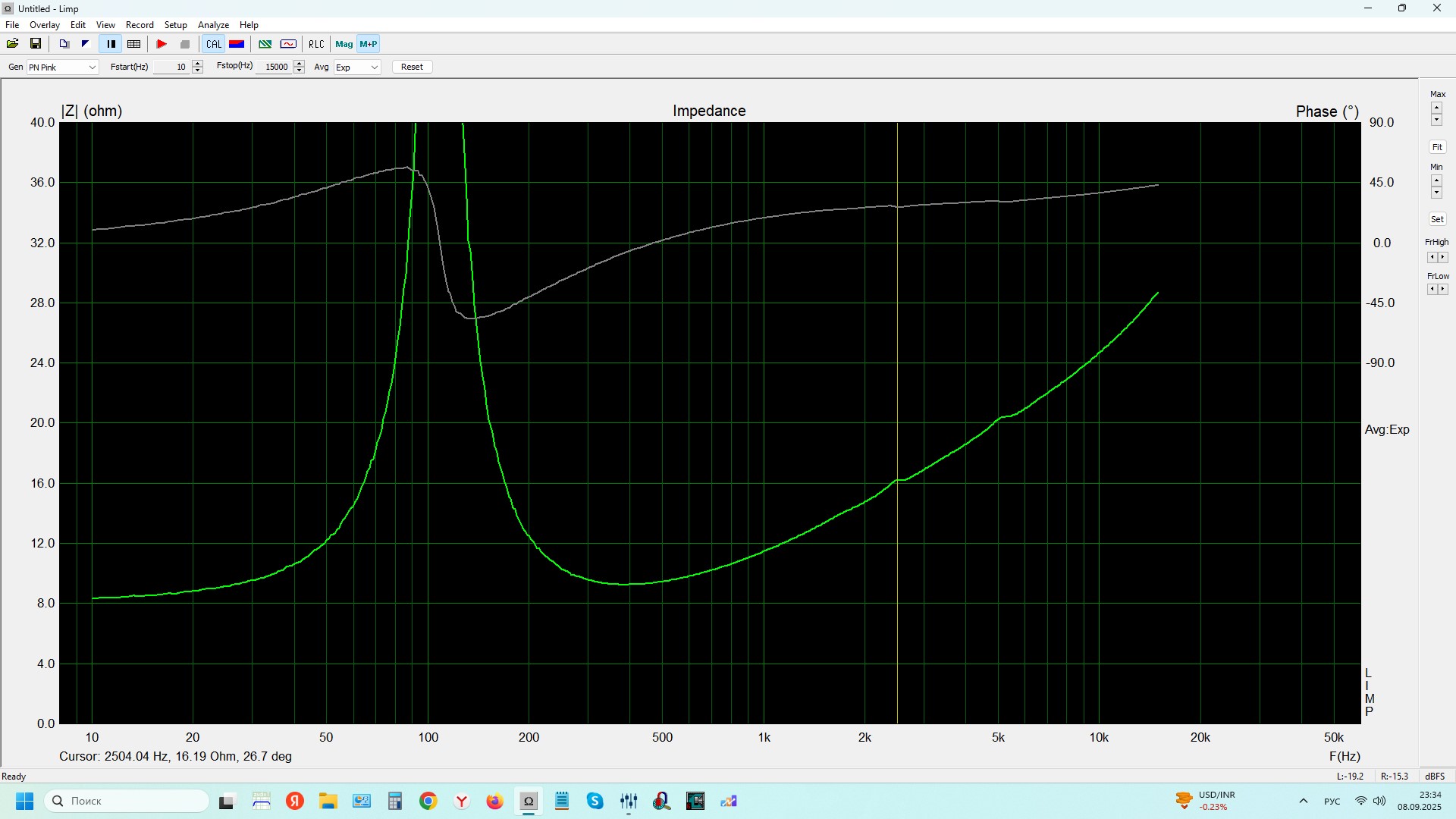Screen dimensions: 1456x819
Task: Show hidden tray icons chevron
Action: coord(1304,801)
